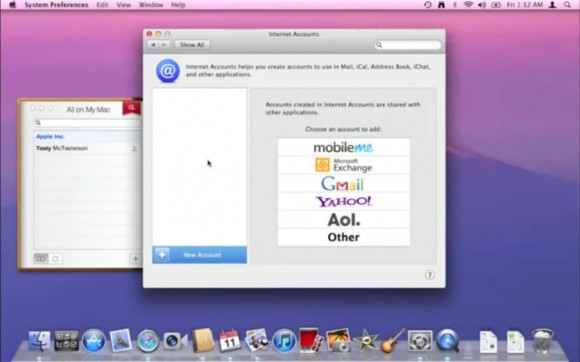Open Preview icon in the Dock
Image resolution: width=580 pixels, height=362 pixels.
[256, 340]
